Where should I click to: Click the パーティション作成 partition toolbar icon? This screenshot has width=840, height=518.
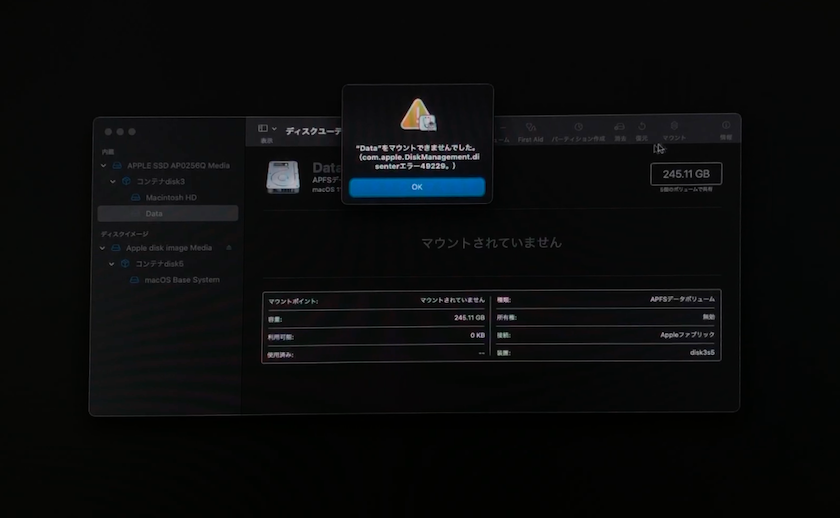[x=578, y=127]
